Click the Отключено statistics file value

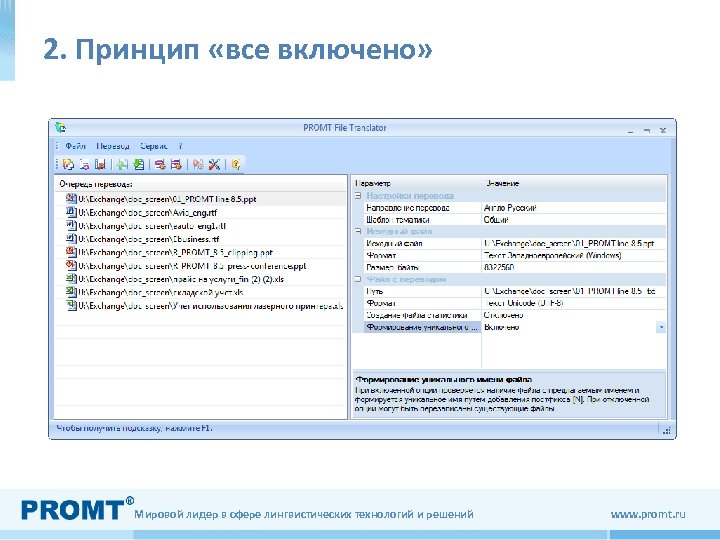503,315
